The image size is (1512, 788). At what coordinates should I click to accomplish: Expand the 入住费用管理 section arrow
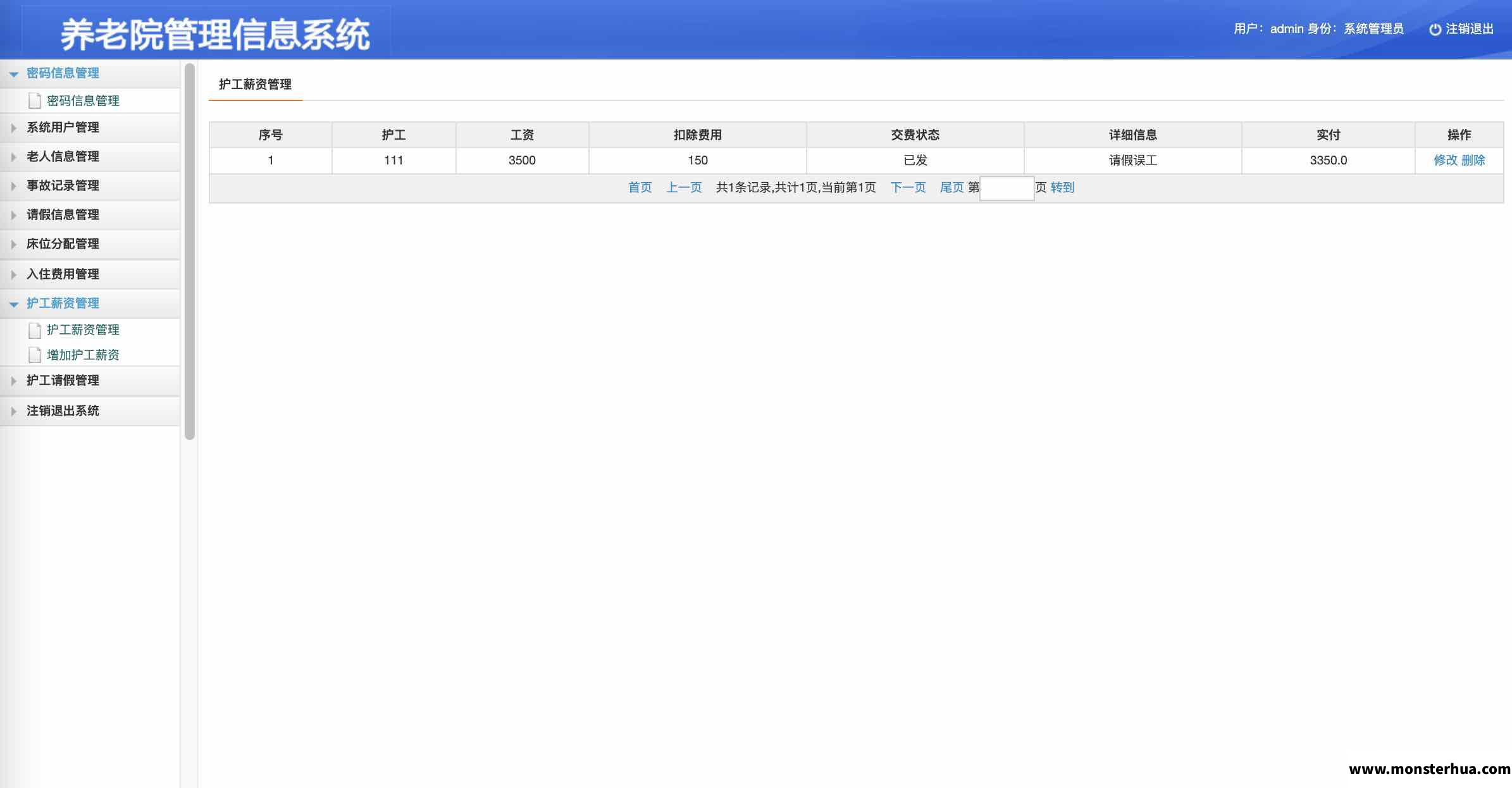13,274
